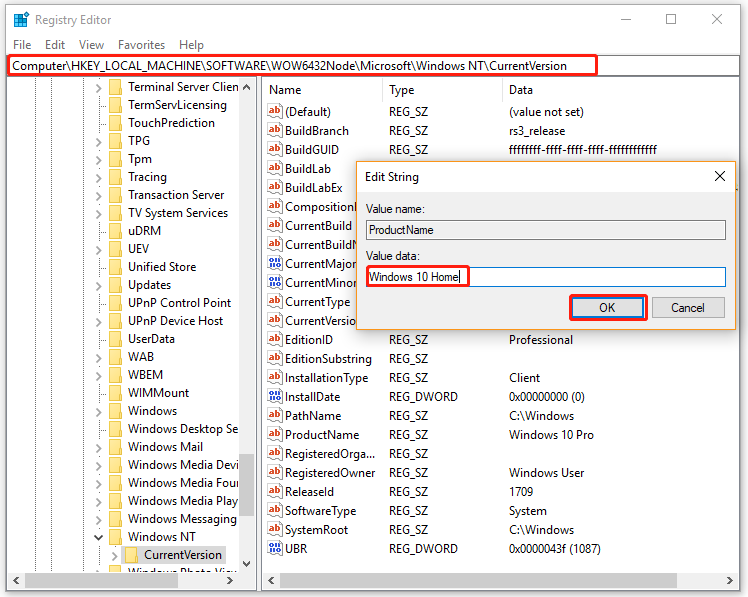Image resolution: width=748 pixels, height=597 pixels.
Task: Click the tree pane vertical scrollbar thumb
Action: [246, 484]
